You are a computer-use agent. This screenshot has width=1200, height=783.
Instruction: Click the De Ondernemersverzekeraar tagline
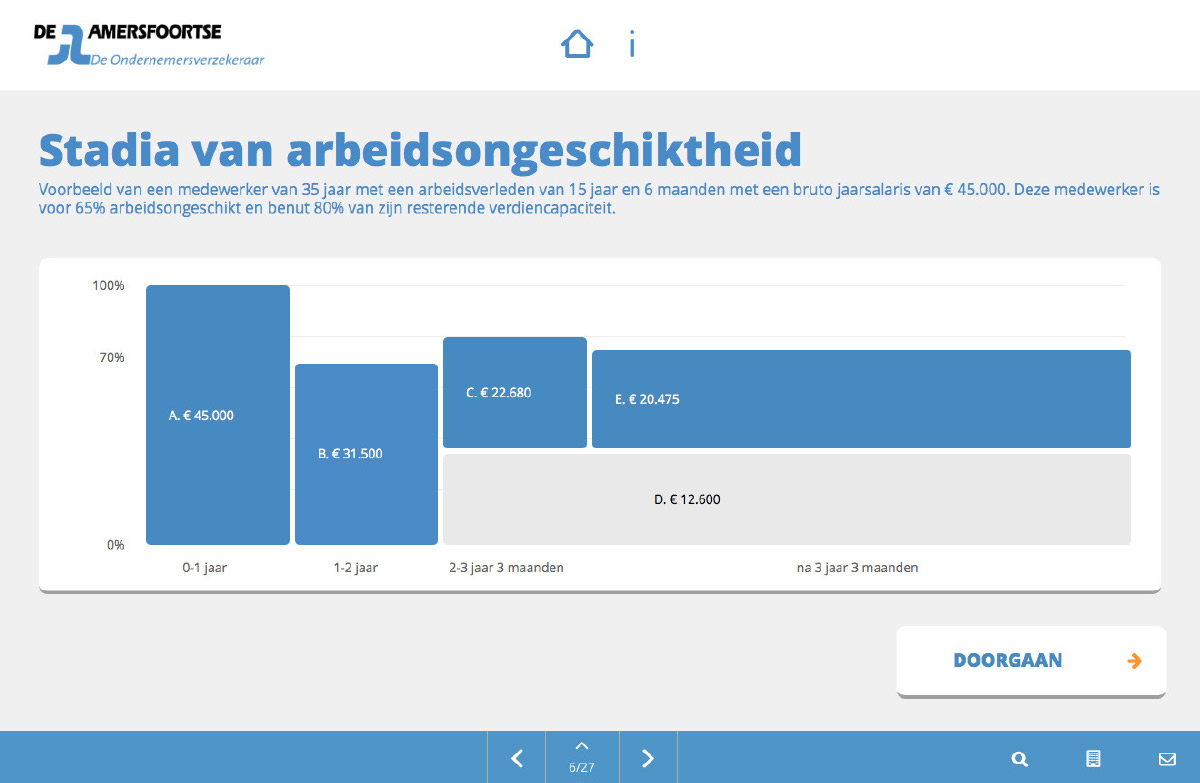pyautogui.click(x=177, y=60)
